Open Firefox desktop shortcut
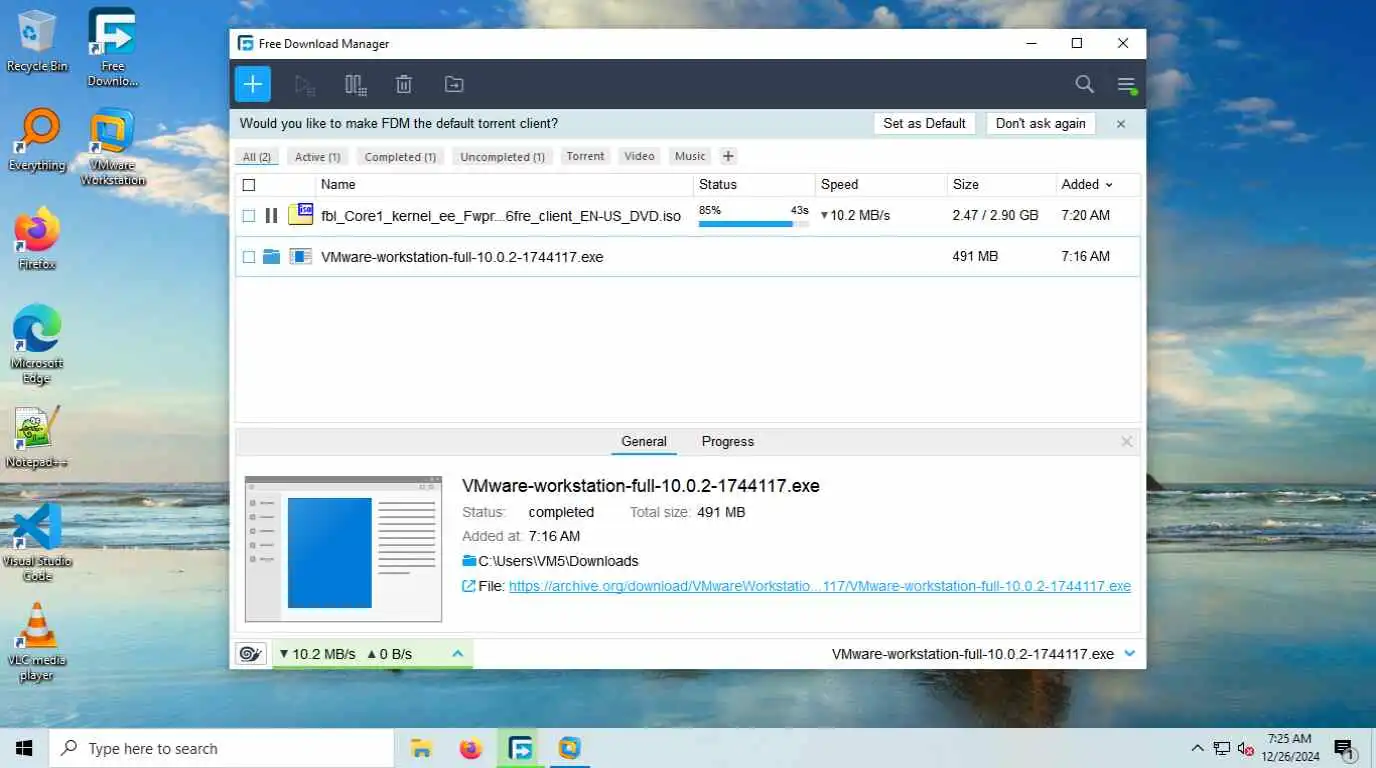Image resolution: width=1376 pixels, height=768 pixels. click(37, 239)
